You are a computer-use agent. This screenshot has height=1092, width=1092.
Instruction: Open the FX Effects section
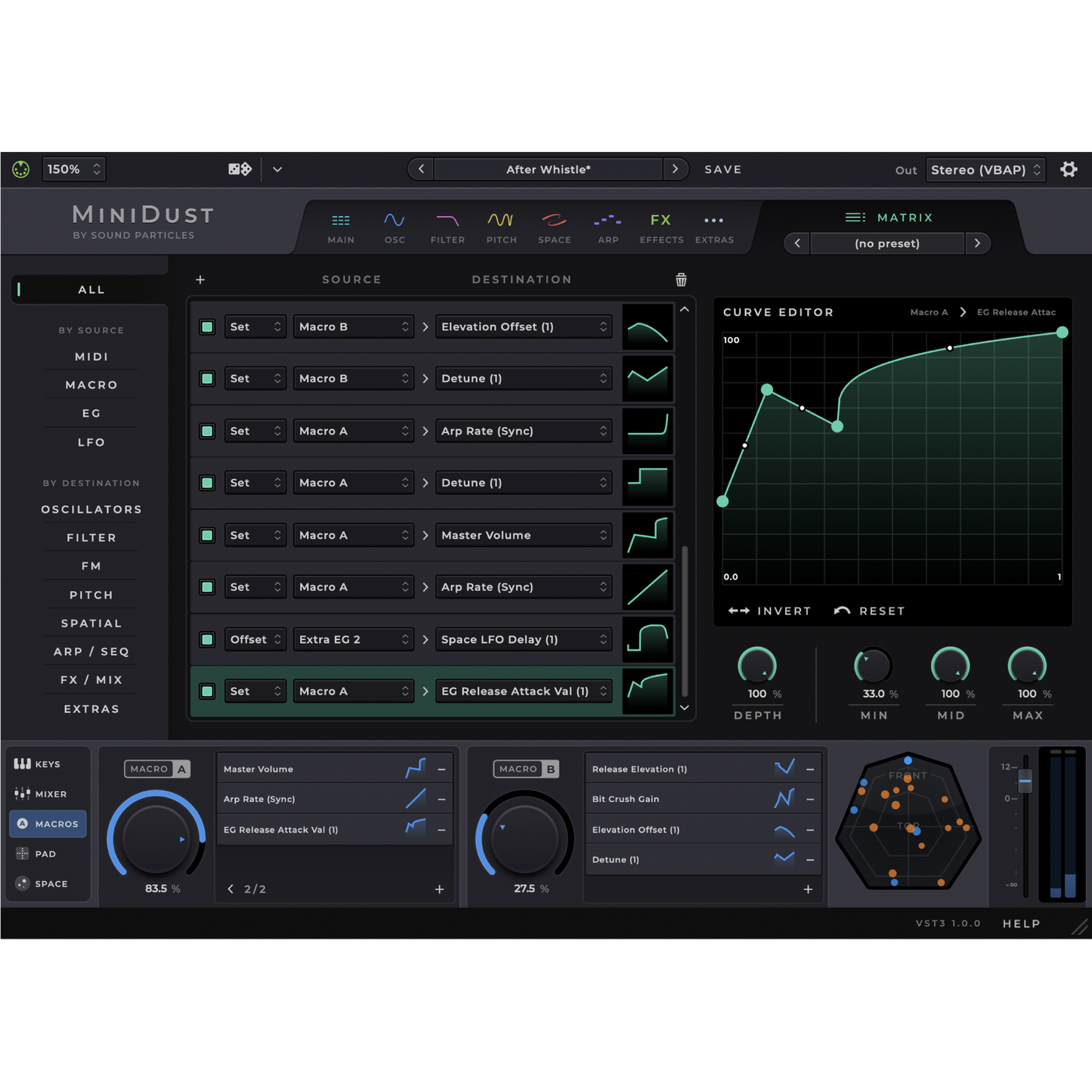coord(661,227)
